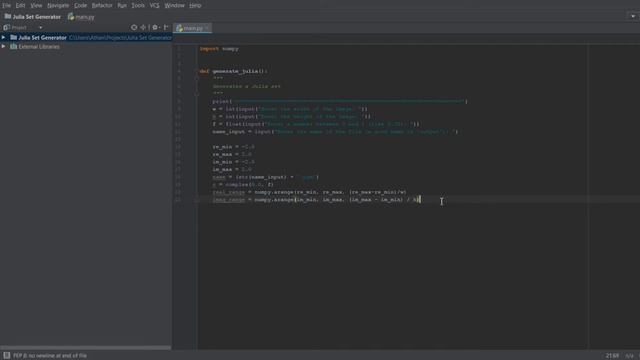Expand External Libraries node
640x360 pixels.
(4, 47)
